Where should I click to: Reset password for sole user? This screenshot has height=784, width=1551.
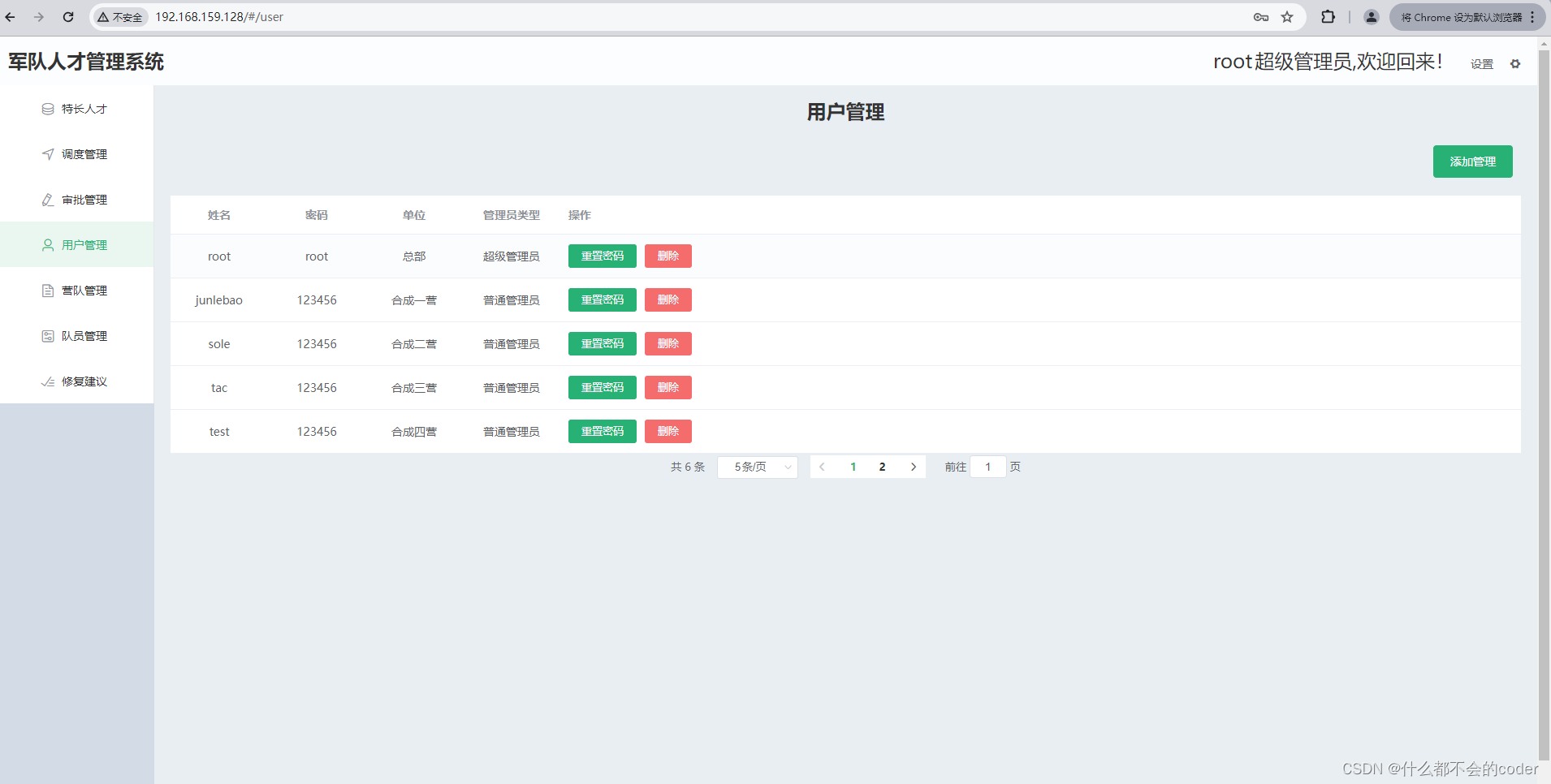(x=603, y=344)
